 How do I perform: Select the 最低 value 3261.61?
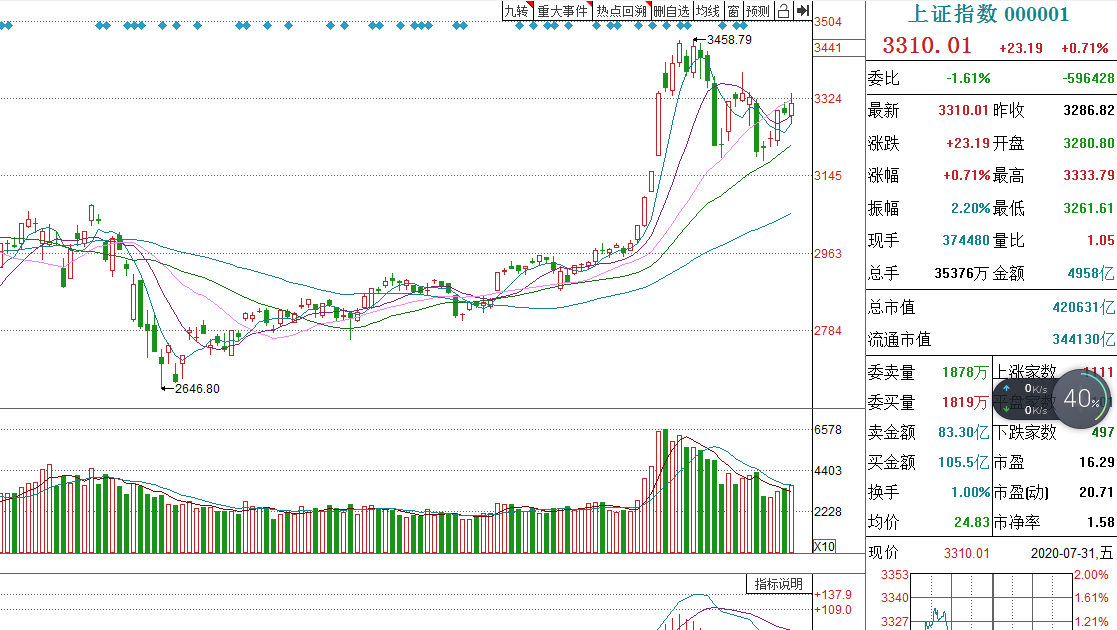(x=1089, y=207)
